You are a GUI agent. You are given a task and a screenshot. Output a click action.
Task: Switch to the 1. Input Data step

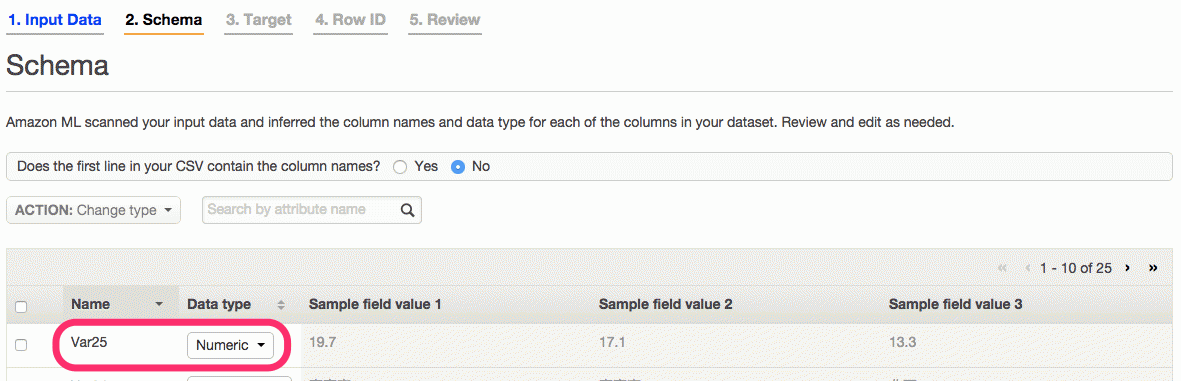(54, 20)
